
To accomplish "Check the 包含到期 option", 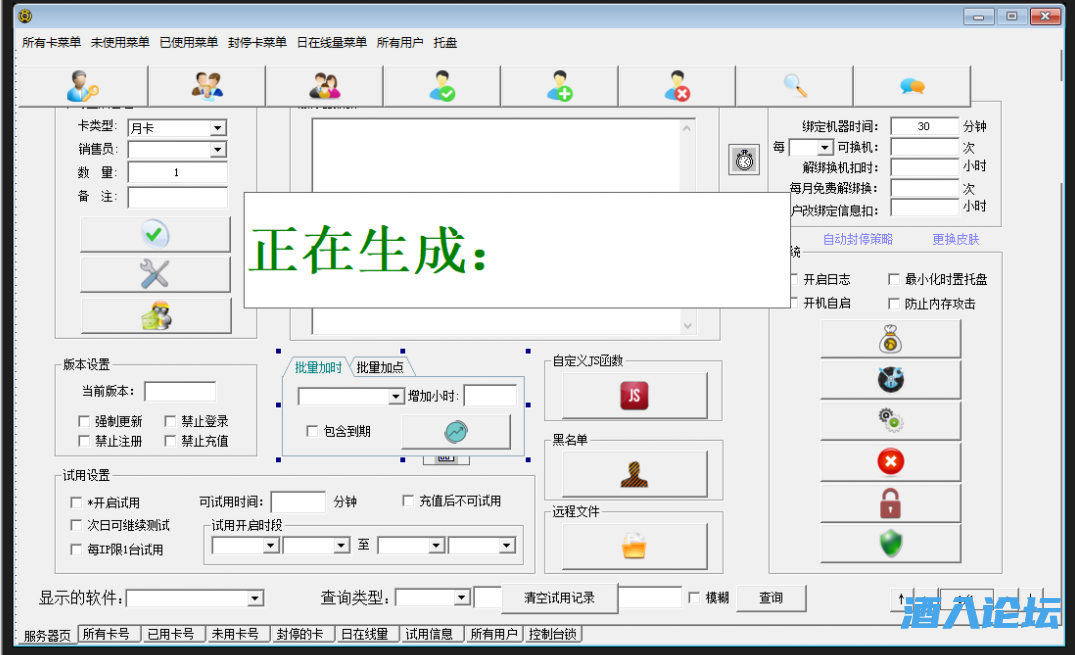I will pyautogui.click(x=313, y=431).
